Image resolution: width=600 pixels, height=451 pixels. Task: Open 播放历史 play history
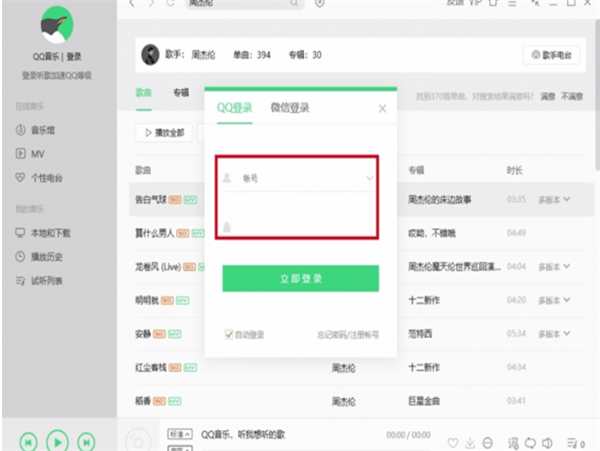(x=39, y=257)
